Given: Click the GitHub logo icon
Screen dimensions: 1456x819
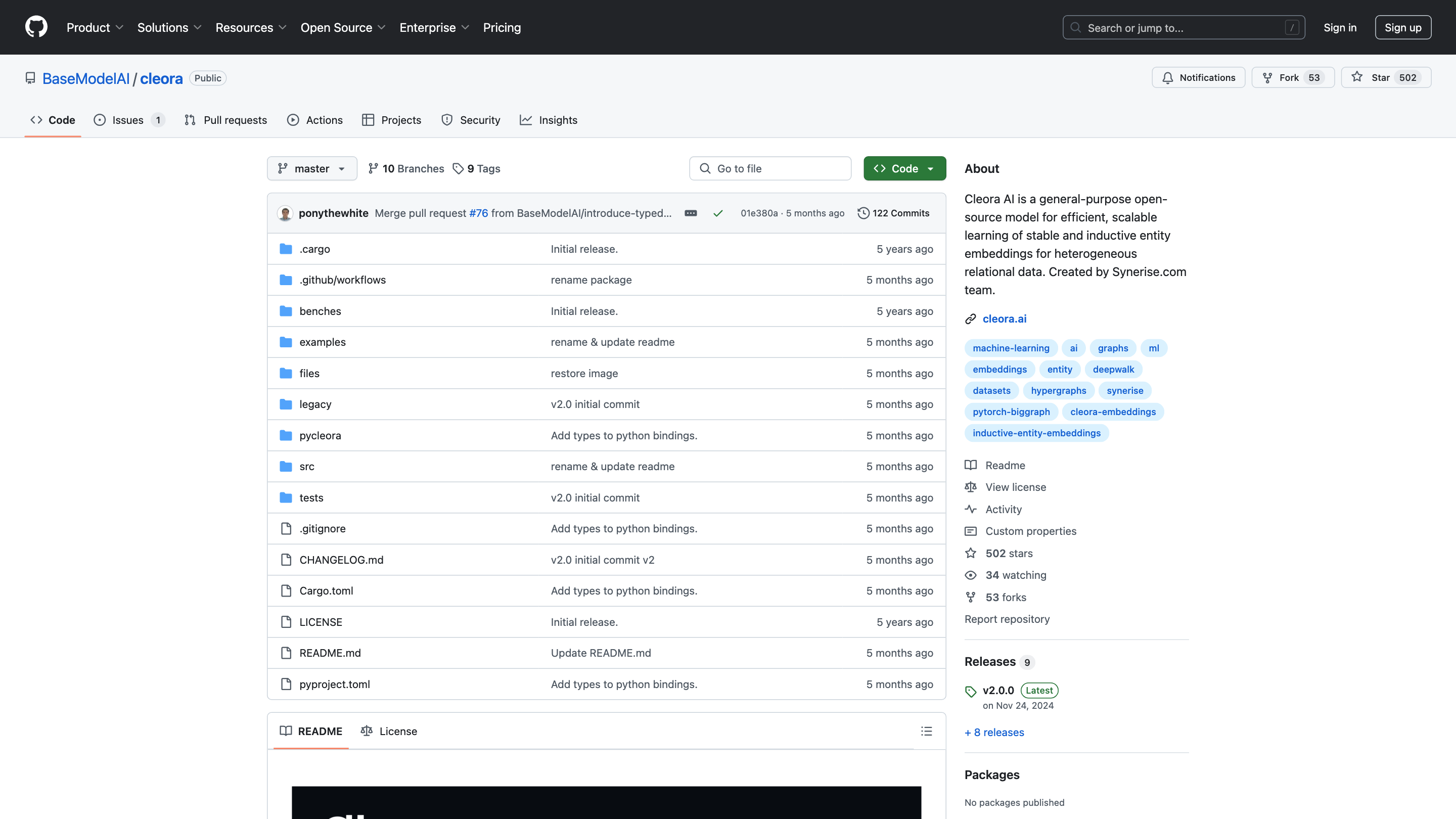Looking at the screenshot, I should (36, 27).
